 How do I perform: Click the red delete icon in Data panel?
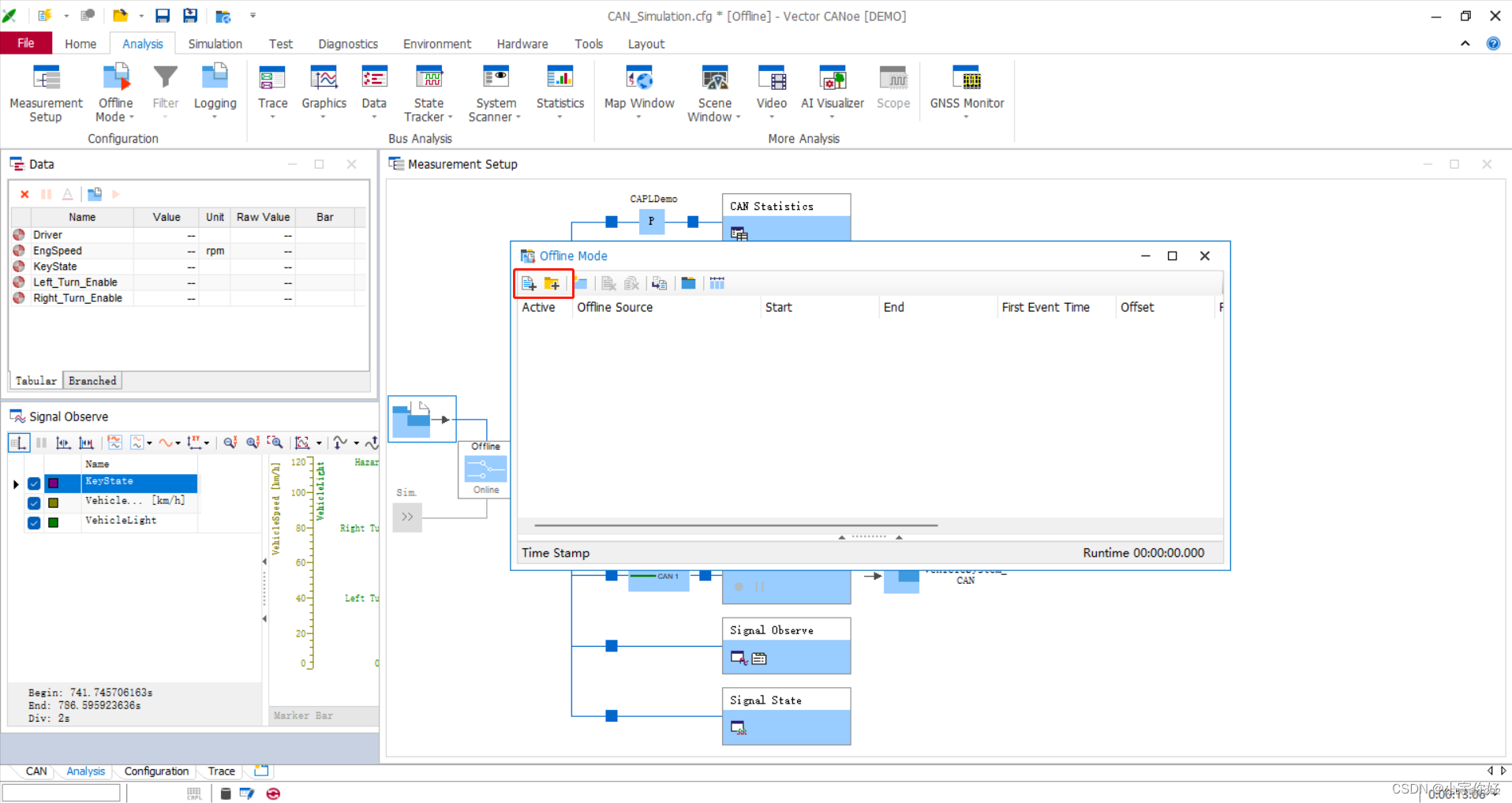coord(24,194)
